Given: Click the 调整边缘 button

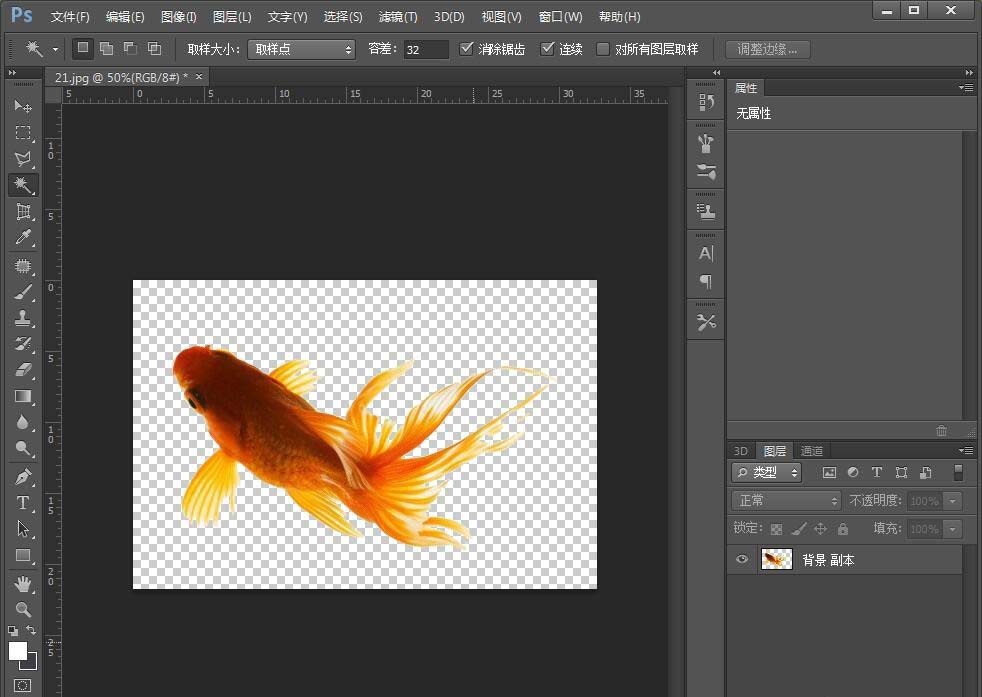Looking at the screenshot, I should pos(767,48).
